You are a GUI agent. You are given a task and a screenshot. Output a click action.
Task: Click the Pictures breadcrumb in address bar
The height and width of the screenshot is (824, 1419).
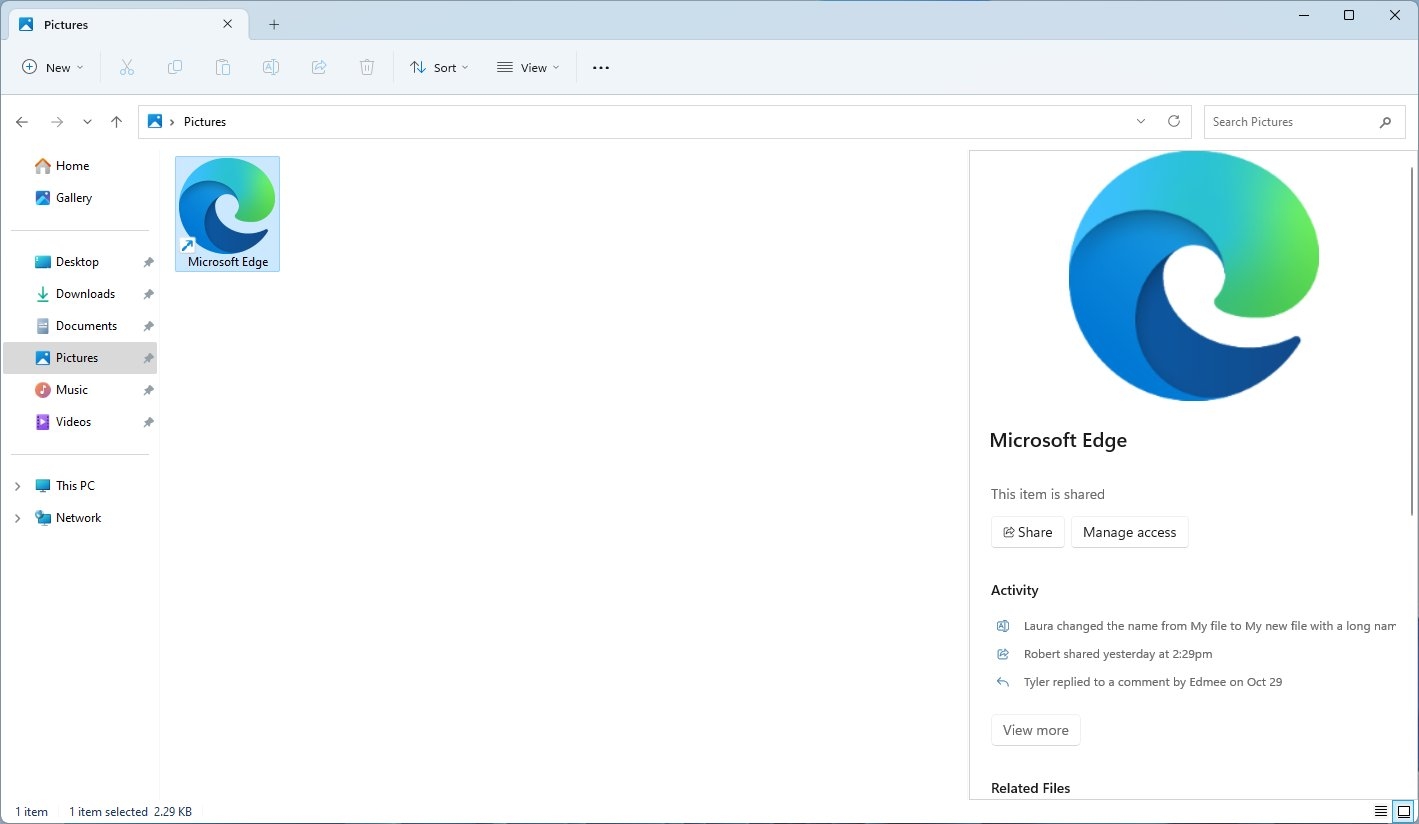coord(205,122)
